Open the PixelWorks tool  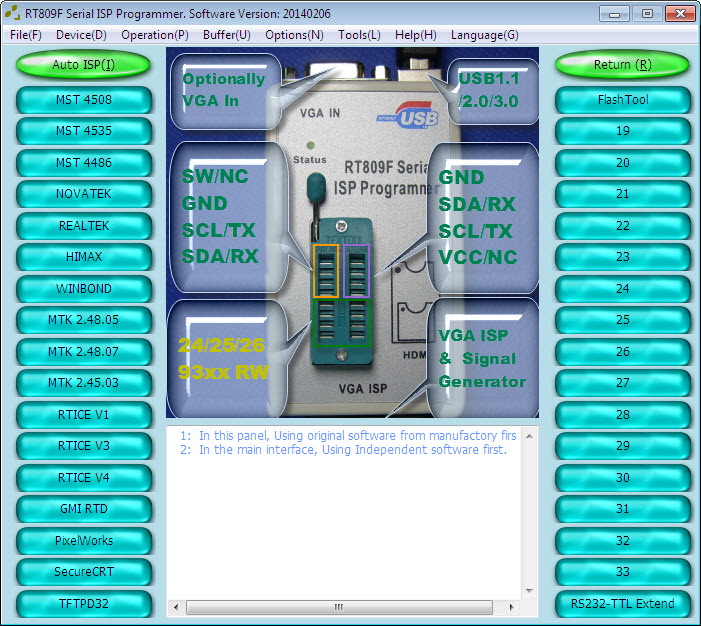click(84, 541)
